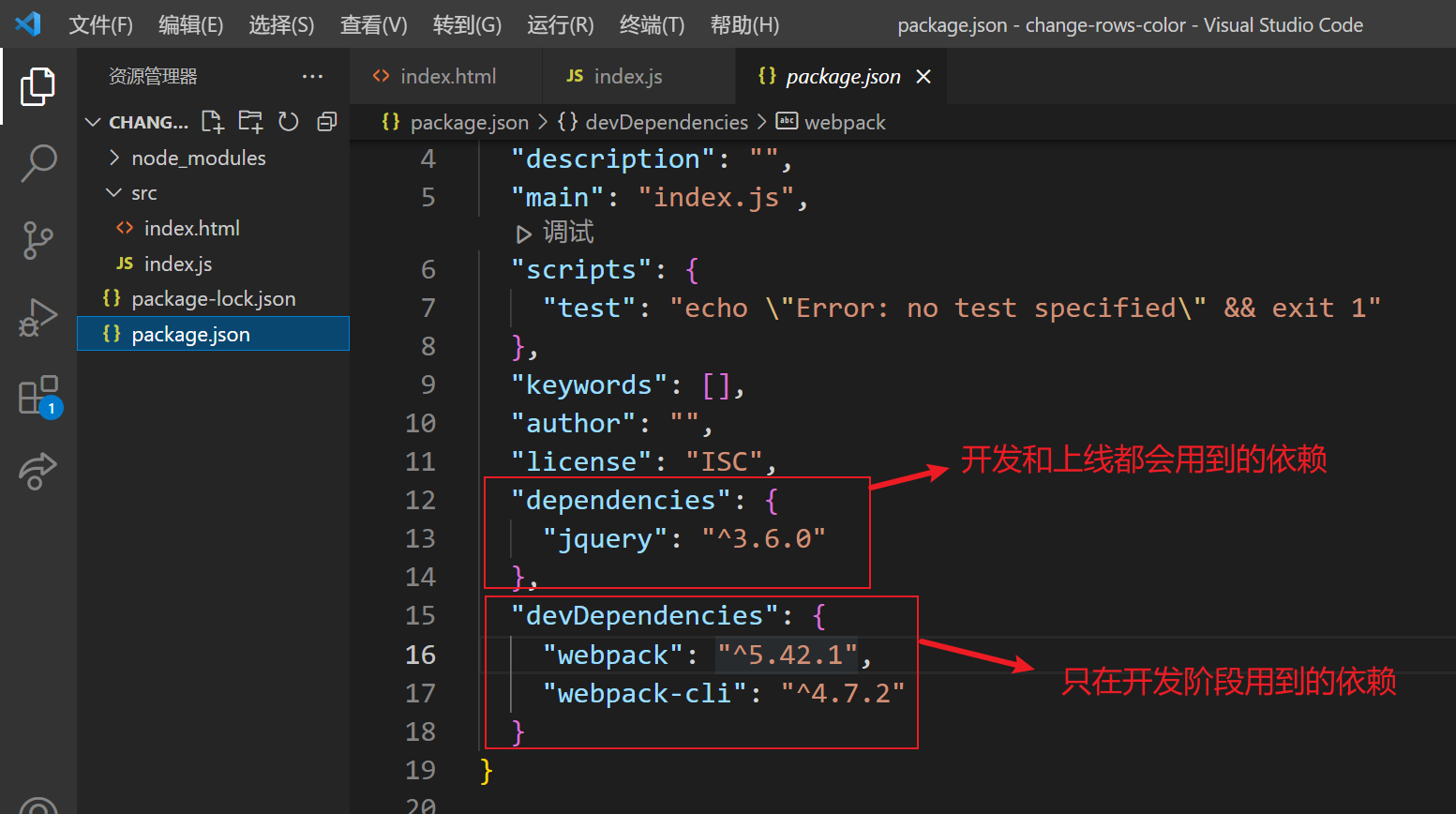Click the 调试 debug codelens above scripts
1456x814 pixels.
click(555, 233)
